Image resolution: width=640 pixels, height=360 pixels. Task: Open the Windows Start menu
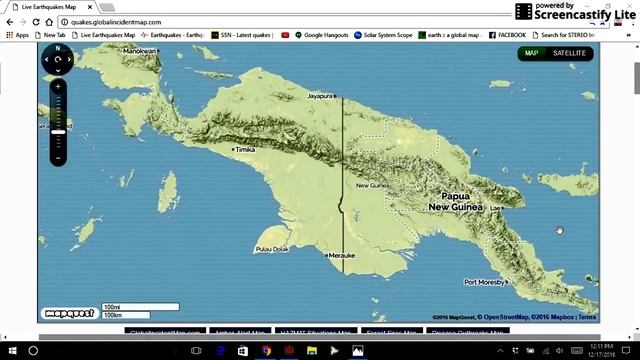(x=12, y=351)
